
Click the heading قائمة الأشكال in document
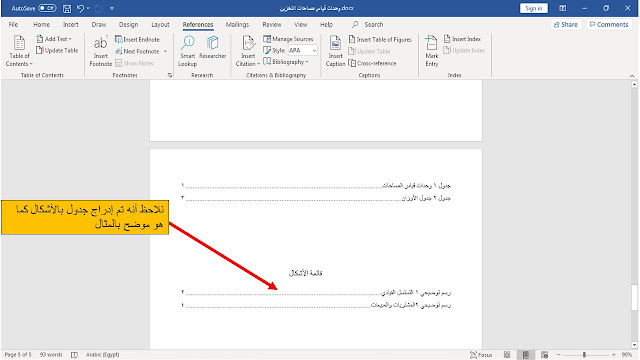pos(306,273)
